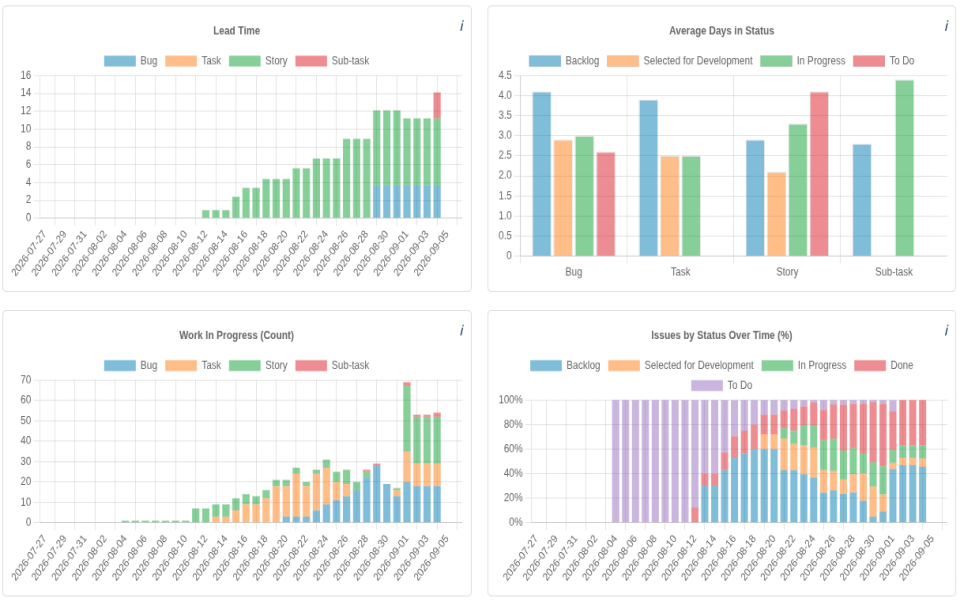Click the Sub-task In Progress bar
Viewport: 960px width, 600px height.
click(904, 168)
